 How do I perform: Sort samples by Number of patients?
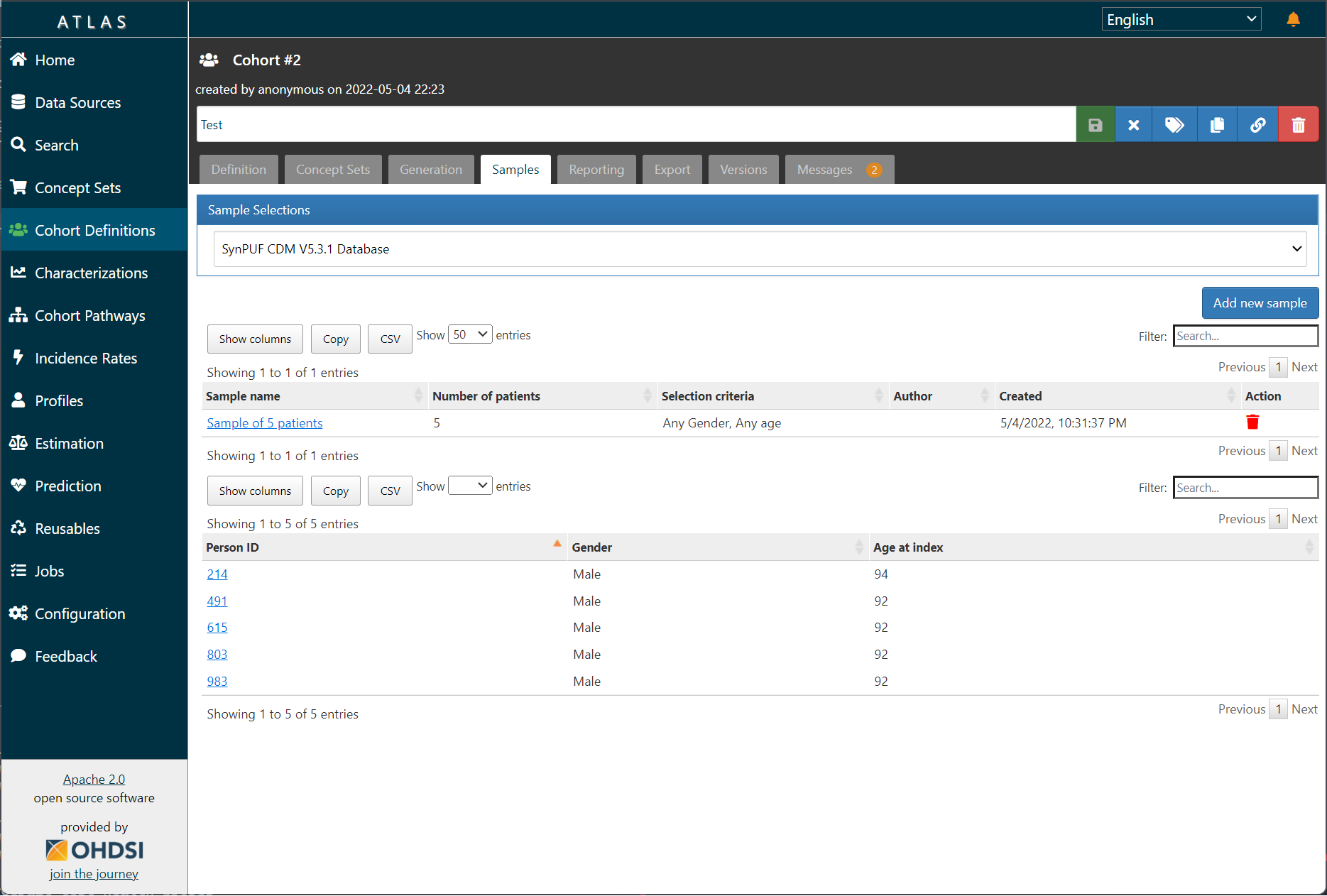[x=542, y=396]
